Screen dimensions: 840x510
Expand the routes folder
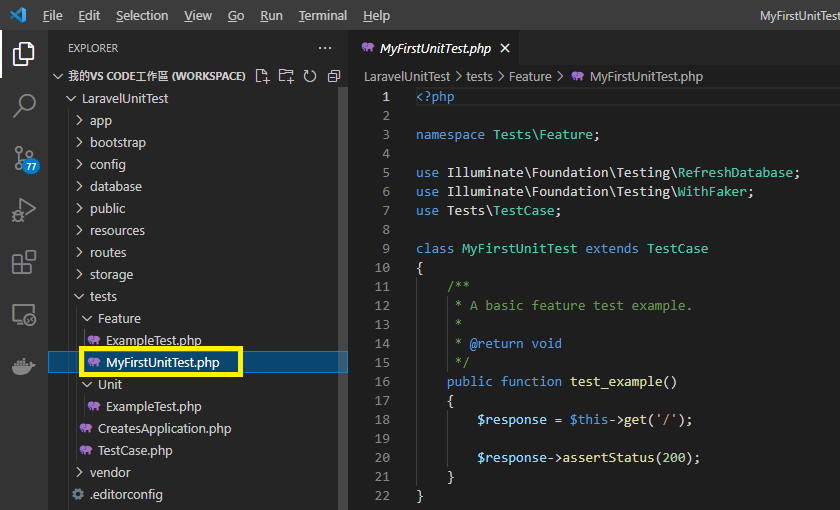click(x=79, y=252)
